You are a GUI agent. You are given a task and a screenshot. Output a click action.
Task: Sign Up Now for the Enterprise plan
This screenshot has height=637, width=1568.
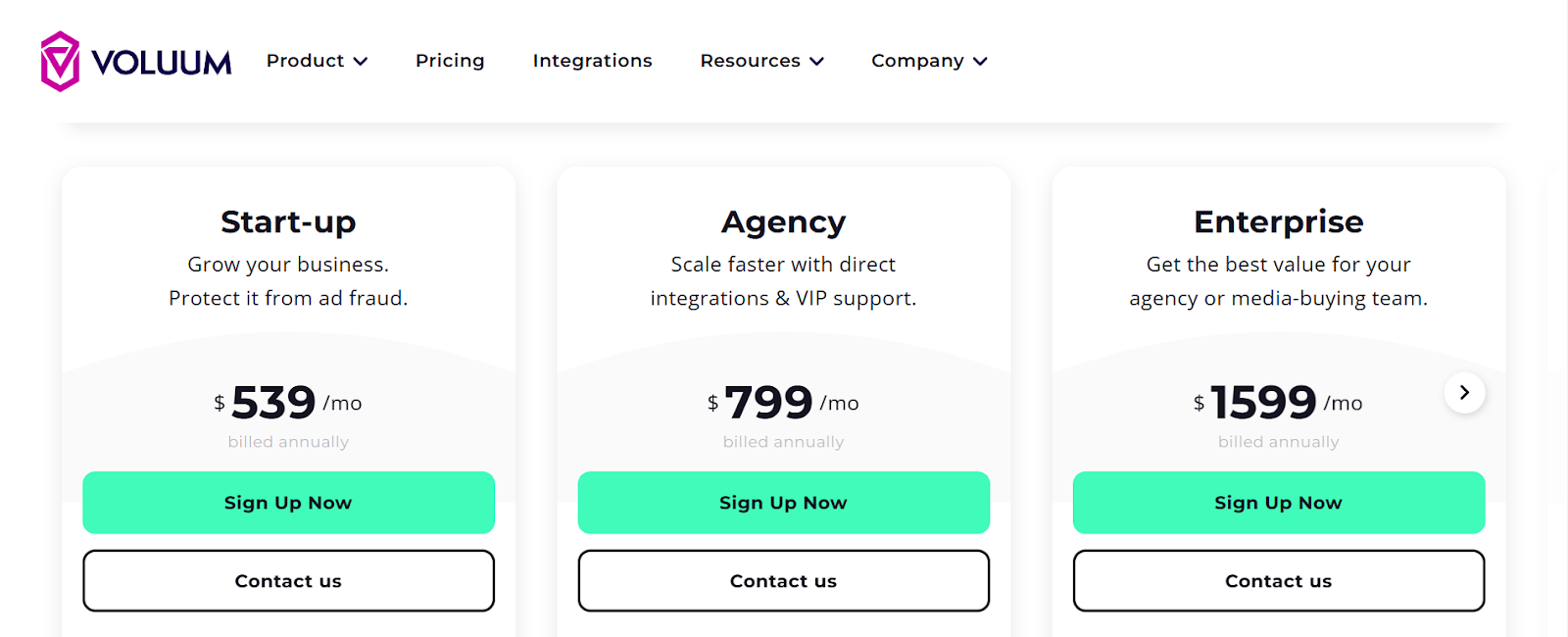[1279, 503]
